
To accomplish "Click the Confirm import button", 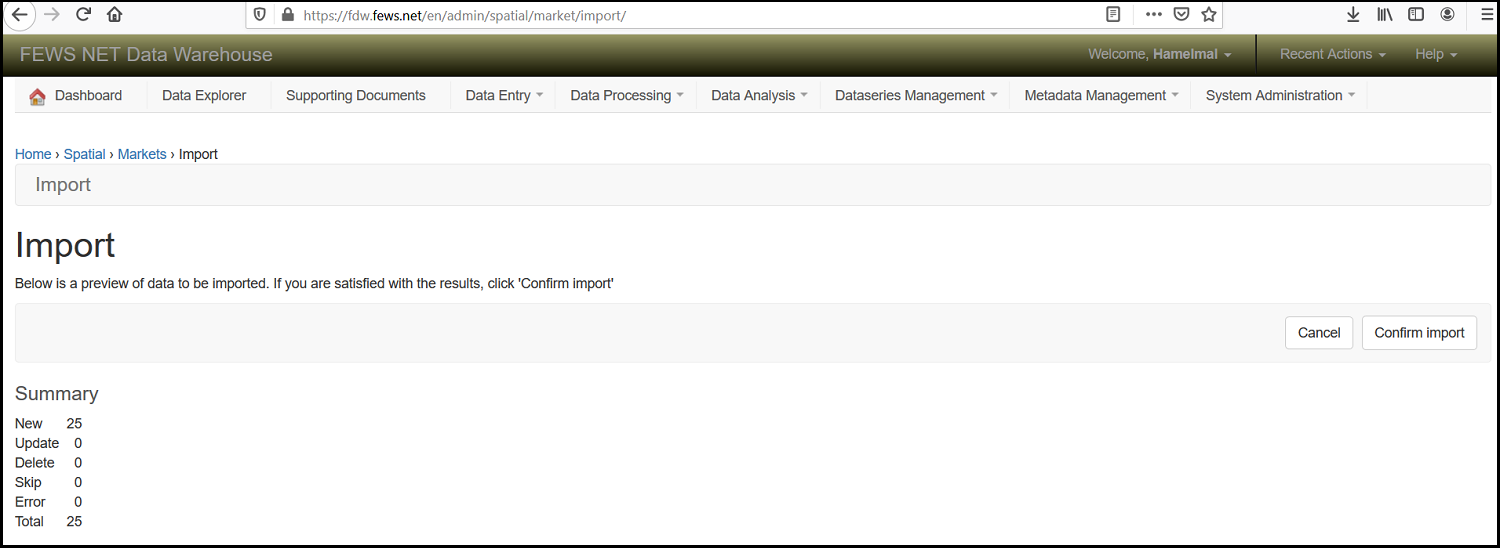I will [x=1418, y=333].
